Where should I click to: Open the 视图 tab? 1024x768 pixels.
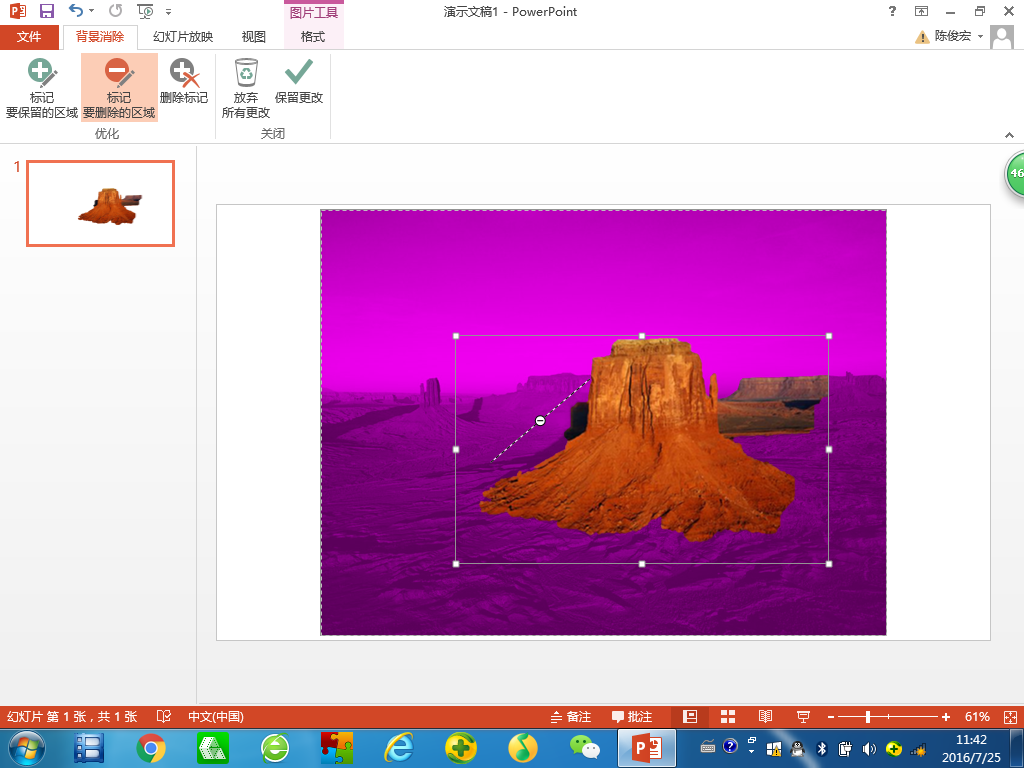point(253,37)
